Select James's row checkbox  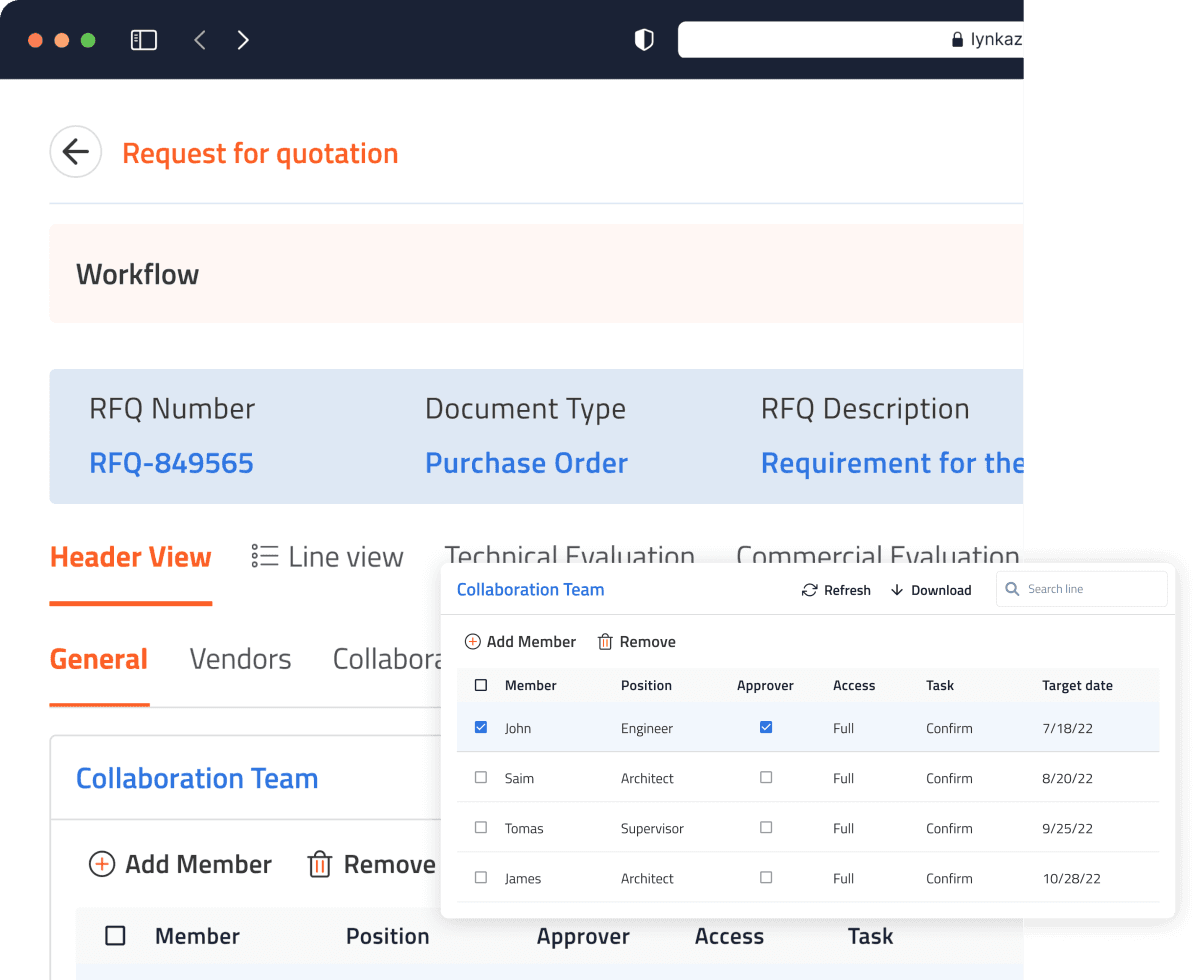point(481,877)
